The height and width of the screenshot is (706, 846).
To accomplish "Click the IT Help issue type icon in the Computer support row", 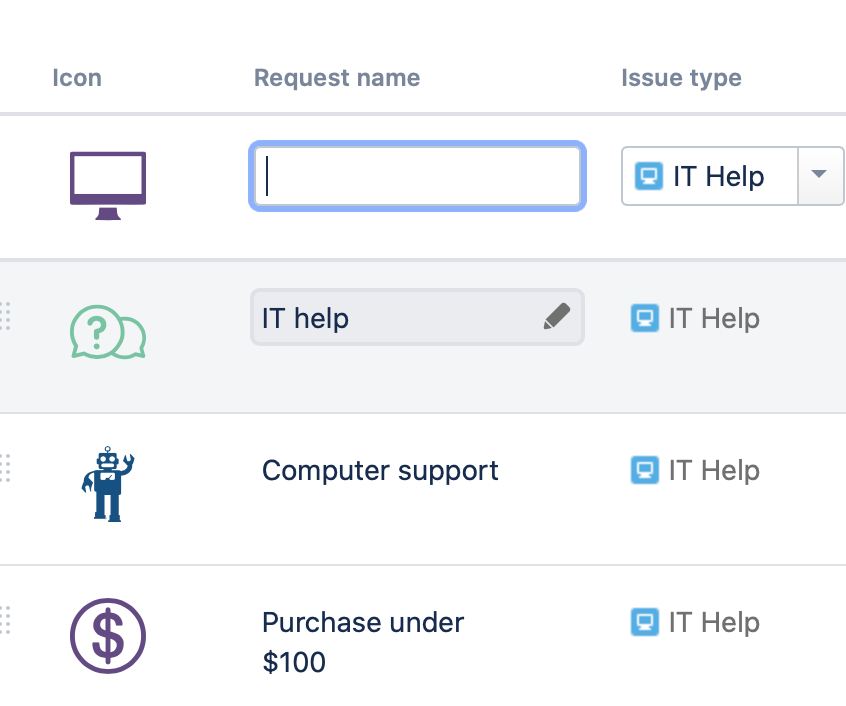I will tap(645, 470).
